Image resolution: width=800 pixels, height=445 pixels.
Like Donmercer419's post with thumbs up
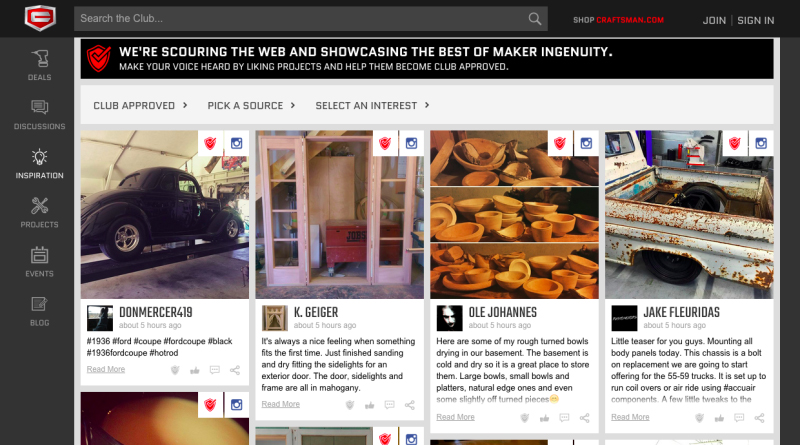click(x=194, y=370)
